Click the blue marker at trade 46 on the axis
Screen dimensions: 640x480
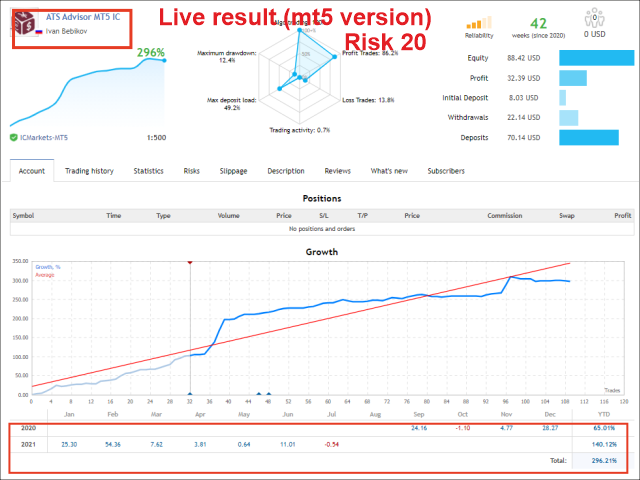[x=259, y=394]
